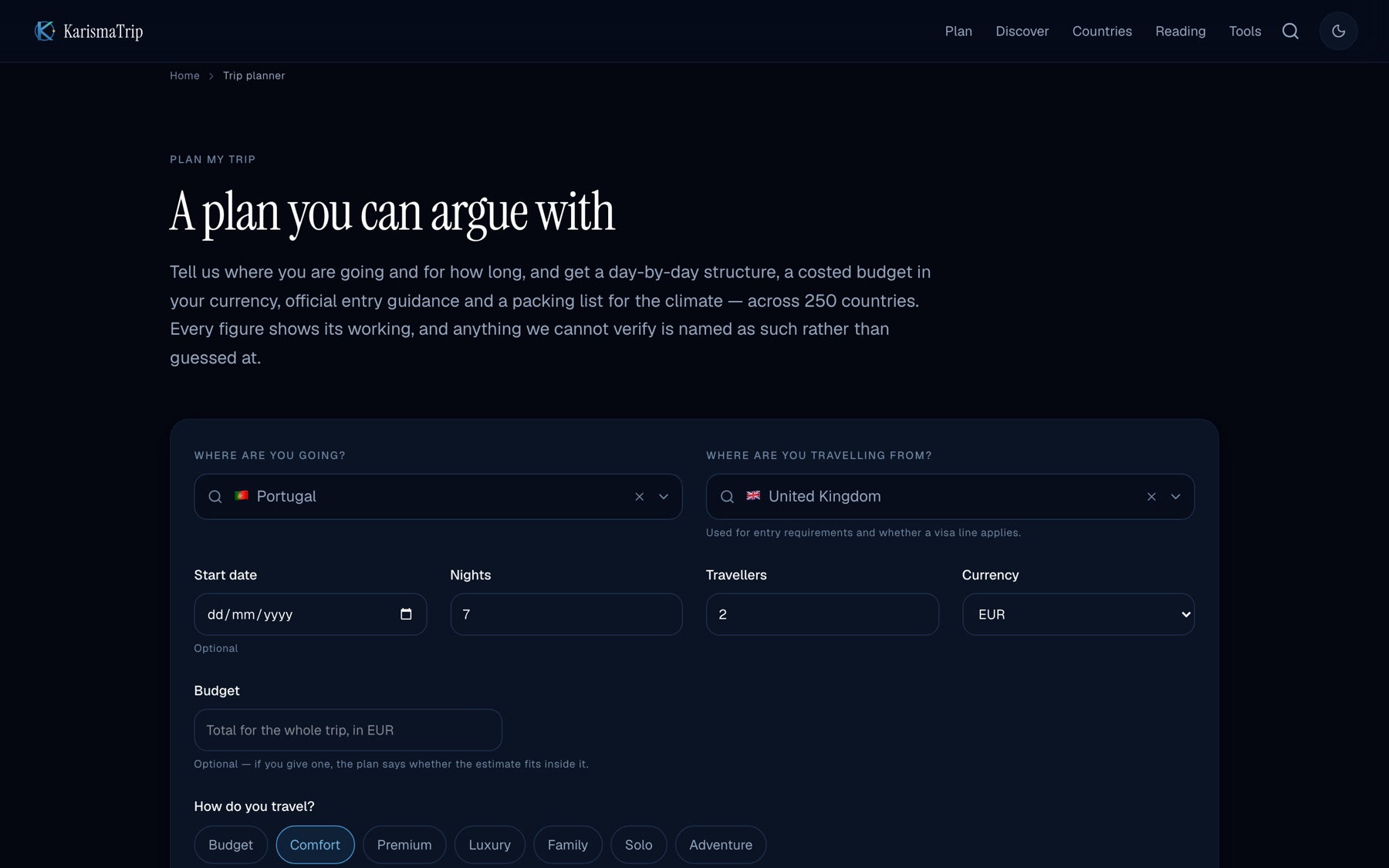
Task: Expand the destination country dropdown chevron
Action: coord(664,497)
